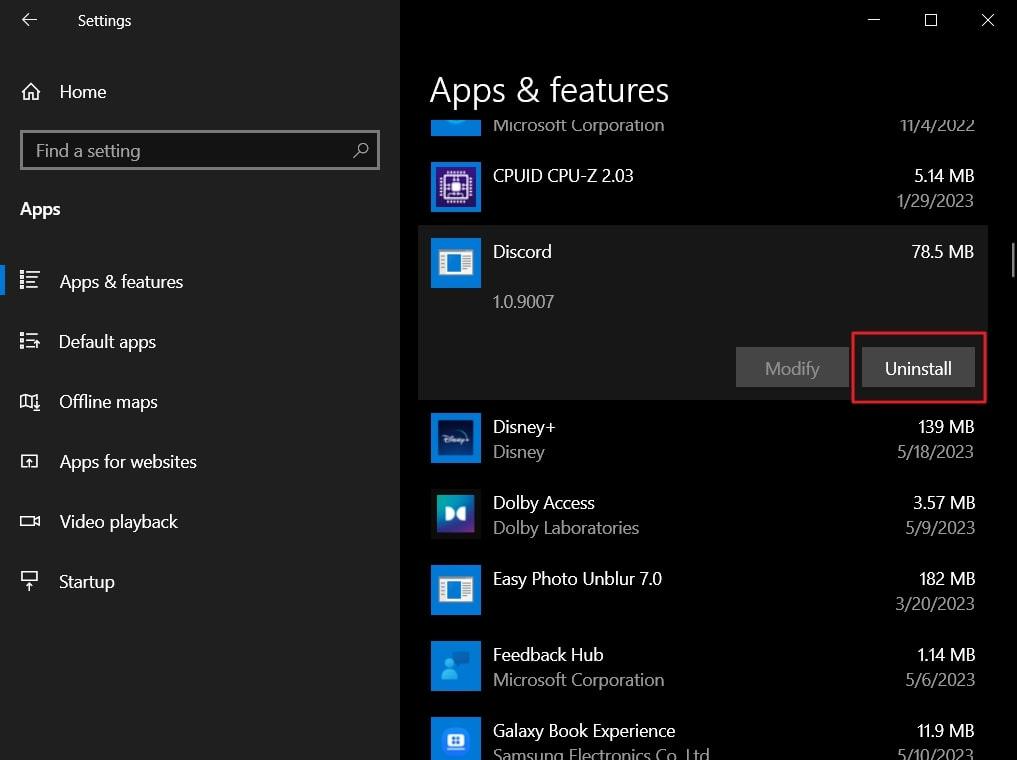Uninstall the Discord application

point(918,368)
